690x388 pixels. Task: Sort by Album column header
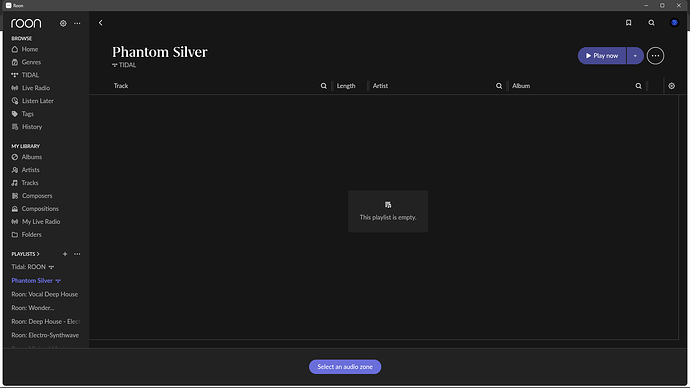point(521,86)
